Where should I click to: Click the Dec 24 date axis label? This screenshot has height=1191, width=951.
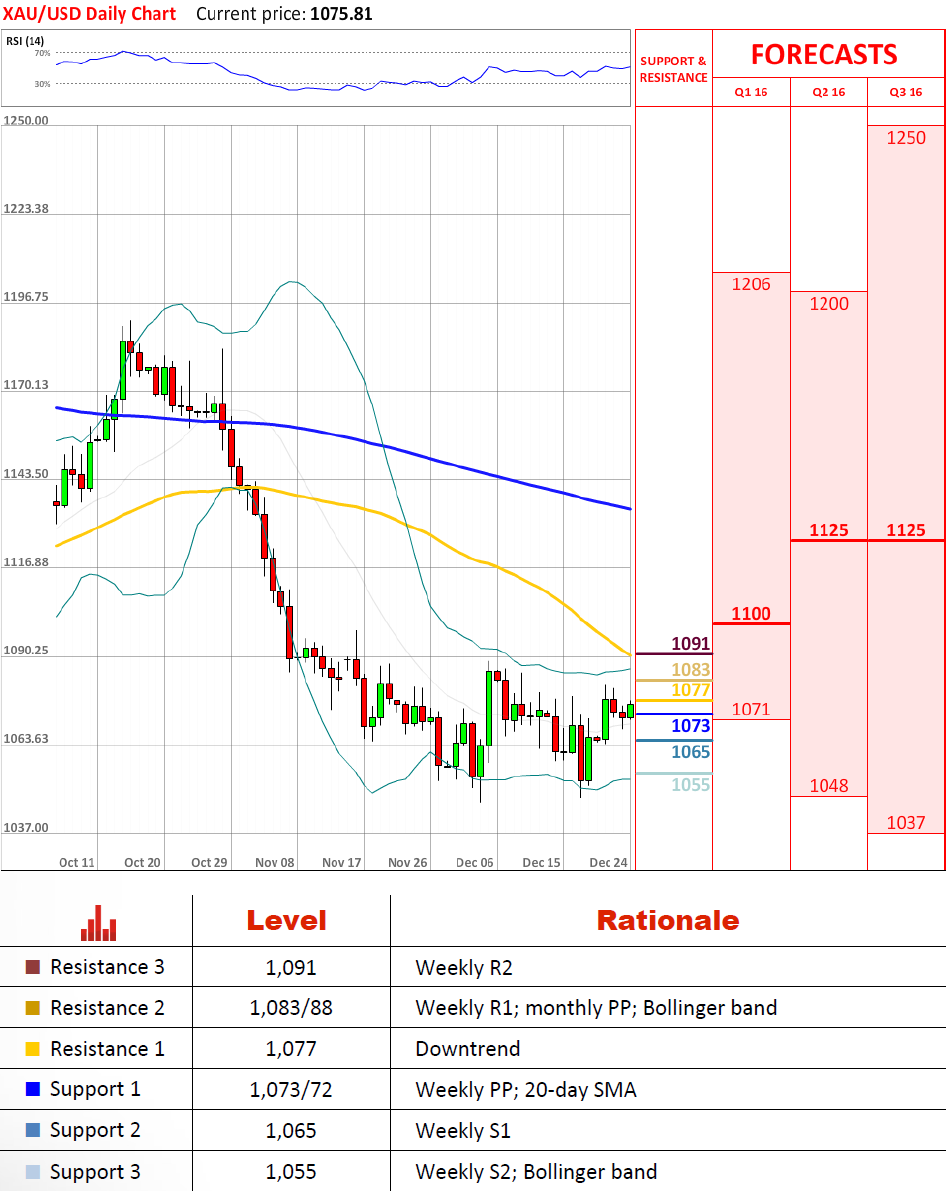[x=608, y=863]
